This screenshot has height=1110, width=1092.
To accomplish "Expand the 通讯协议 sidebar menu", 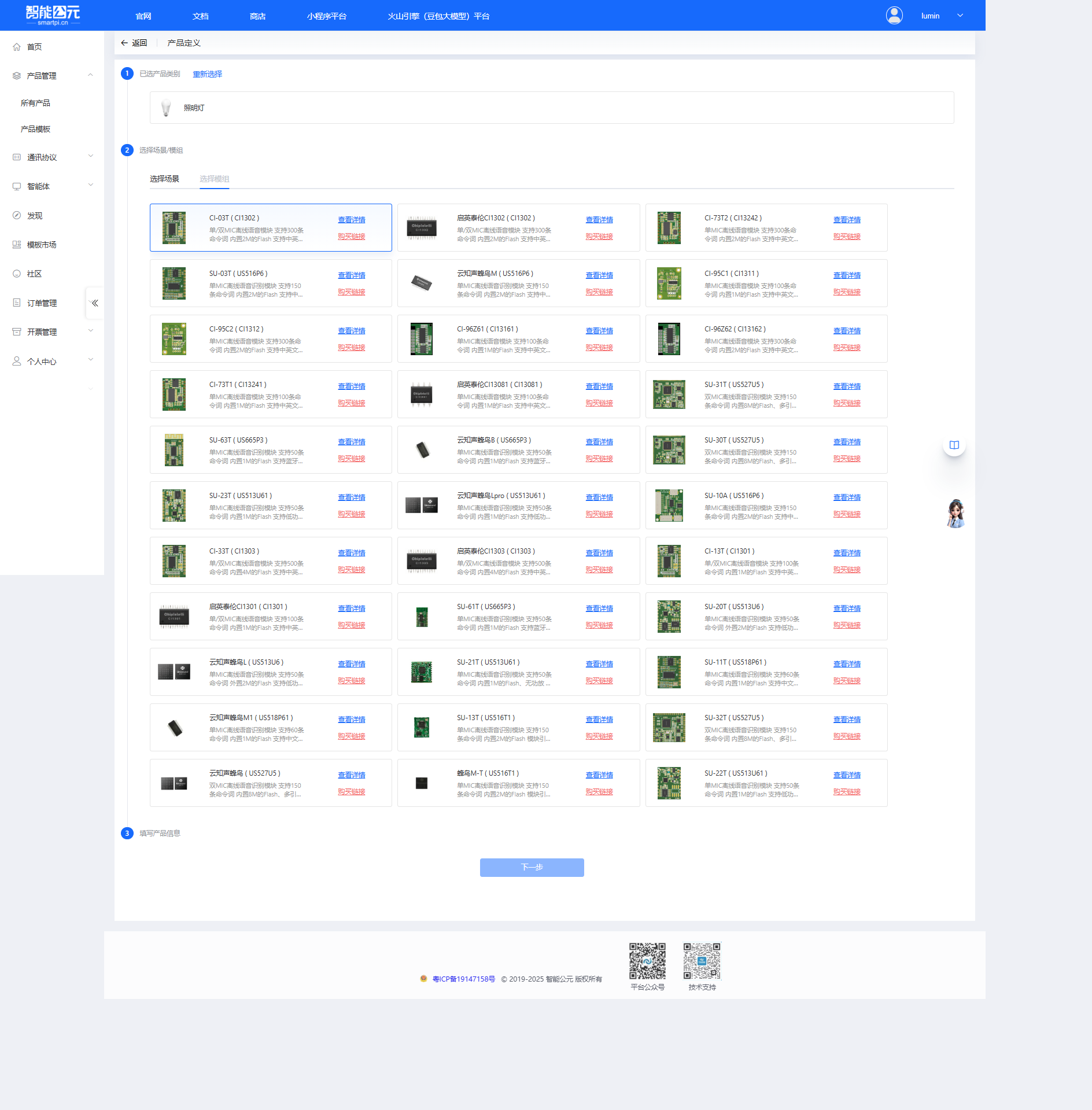I will (90, 157).
